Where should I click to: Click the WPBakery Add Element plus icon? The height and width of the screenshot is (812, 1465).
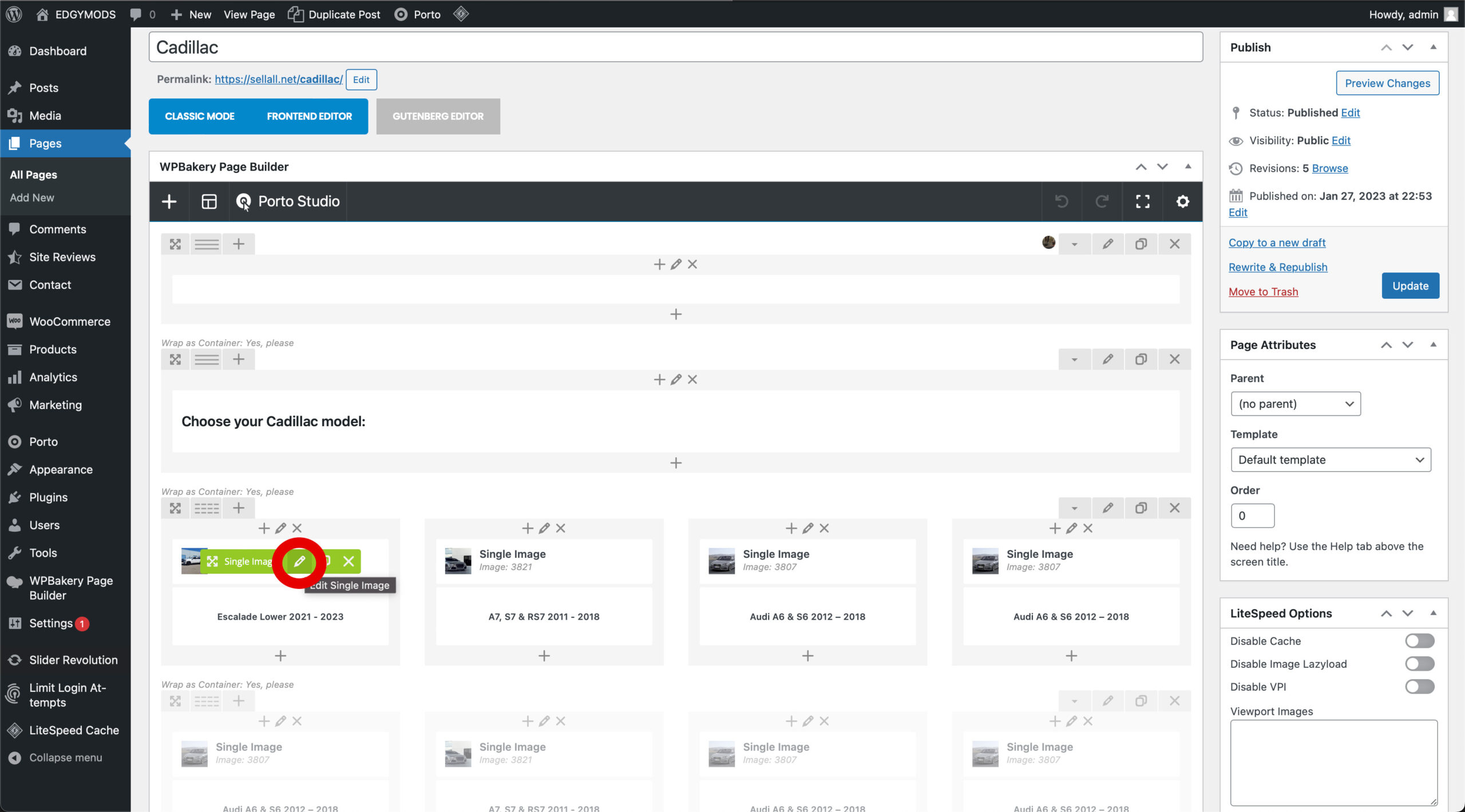pyautogui.click(x=169, y=201)
